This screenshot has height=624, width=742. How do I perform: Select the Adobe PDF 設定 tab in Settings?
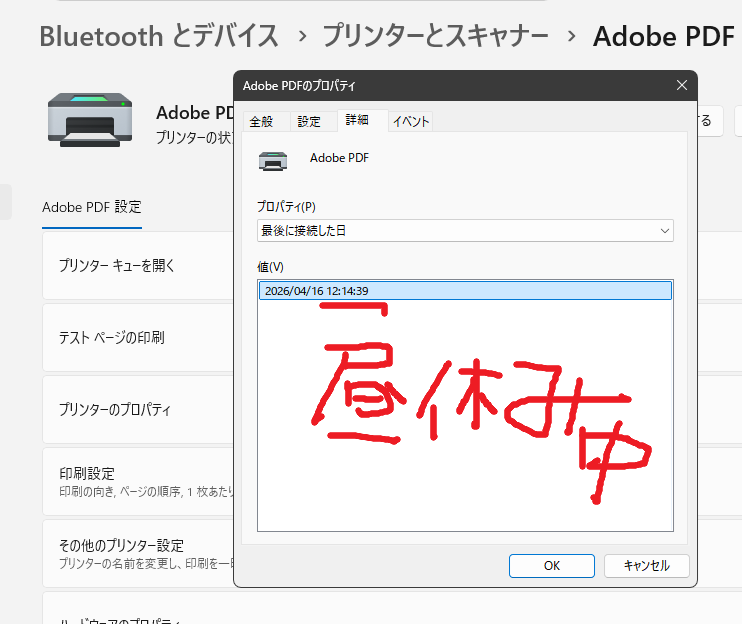(92, 207)
